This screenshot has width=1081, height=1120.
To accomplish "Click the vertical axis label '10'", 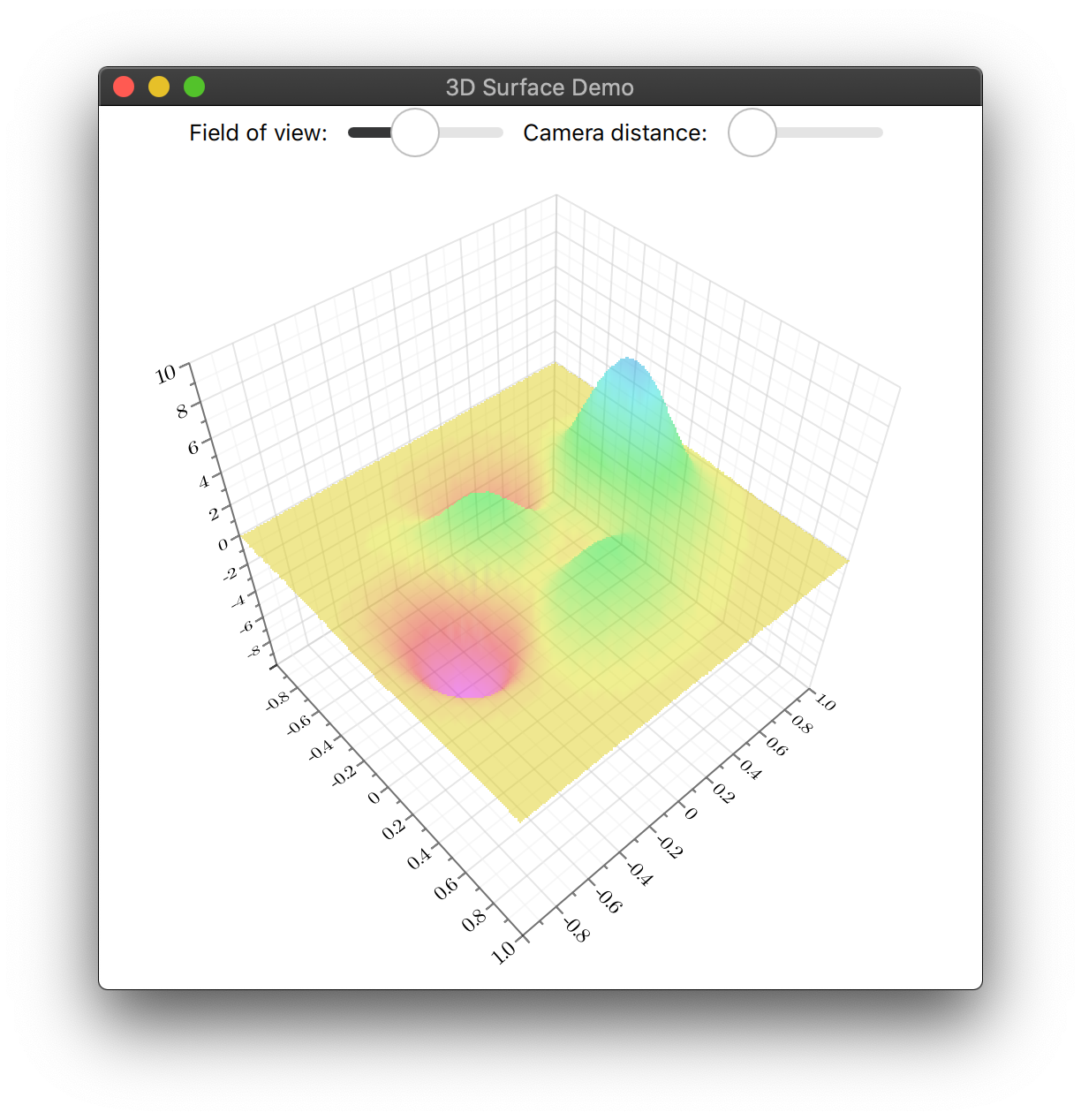I will coord(166,375).
